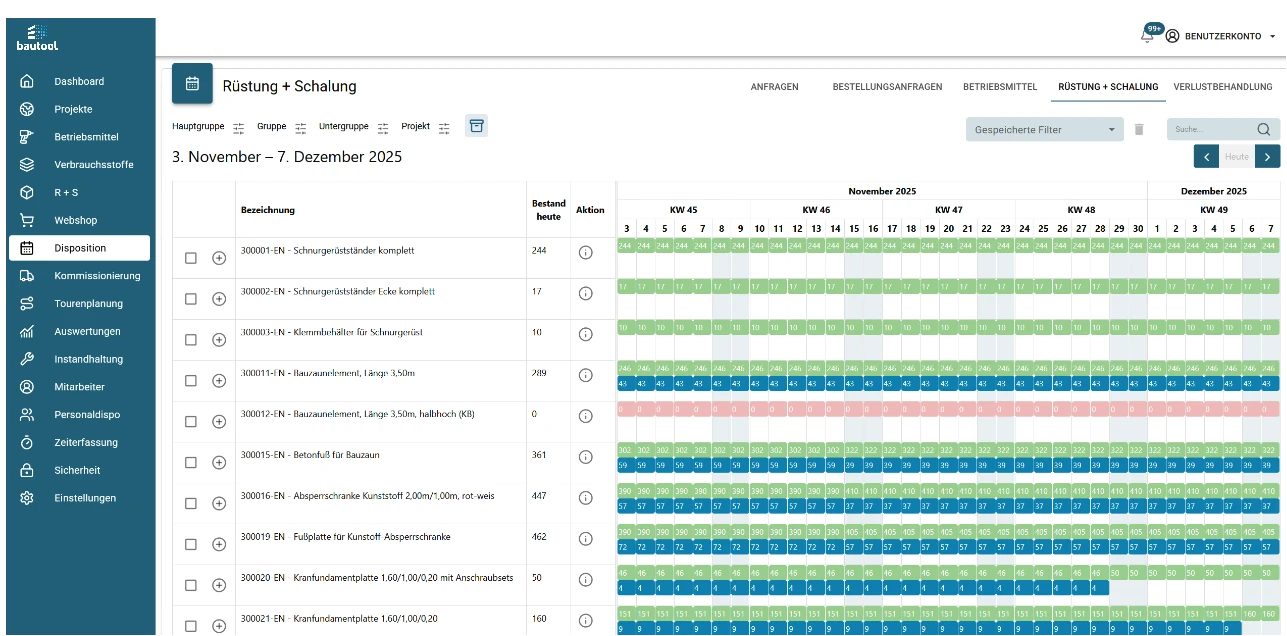Jump to today with Heute button
This screenshot has width=1287, height=636.
tap(1237, 157)
